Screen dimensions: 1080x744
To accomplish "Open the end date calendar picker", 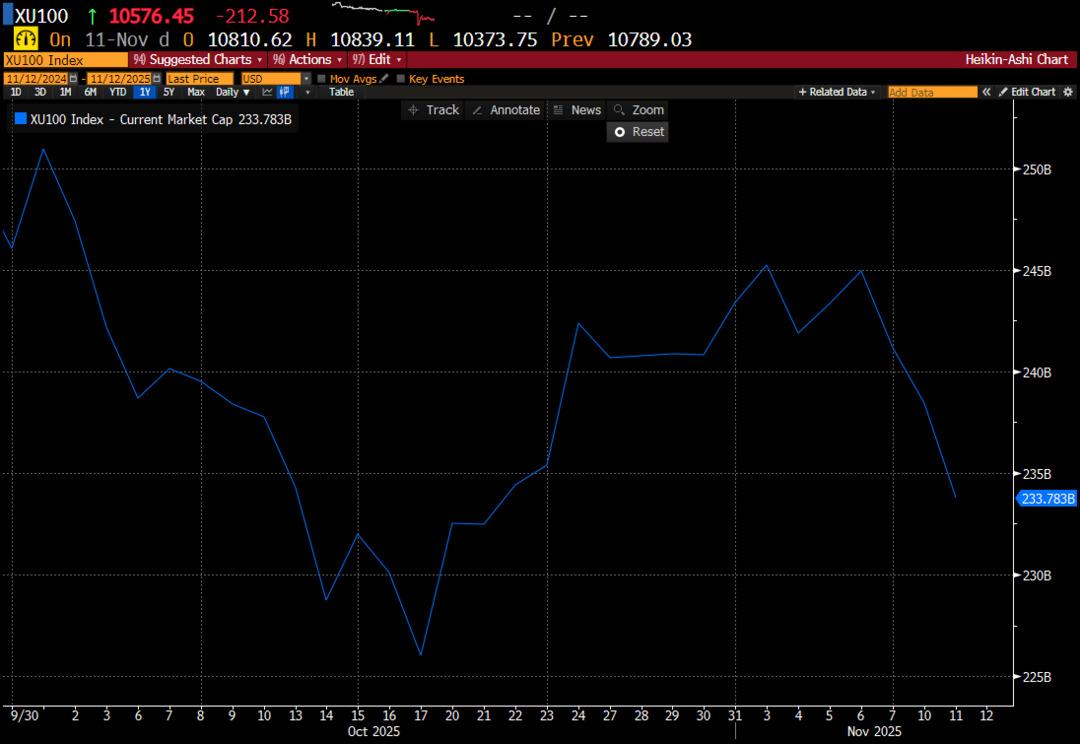I will tap(157, 79).
